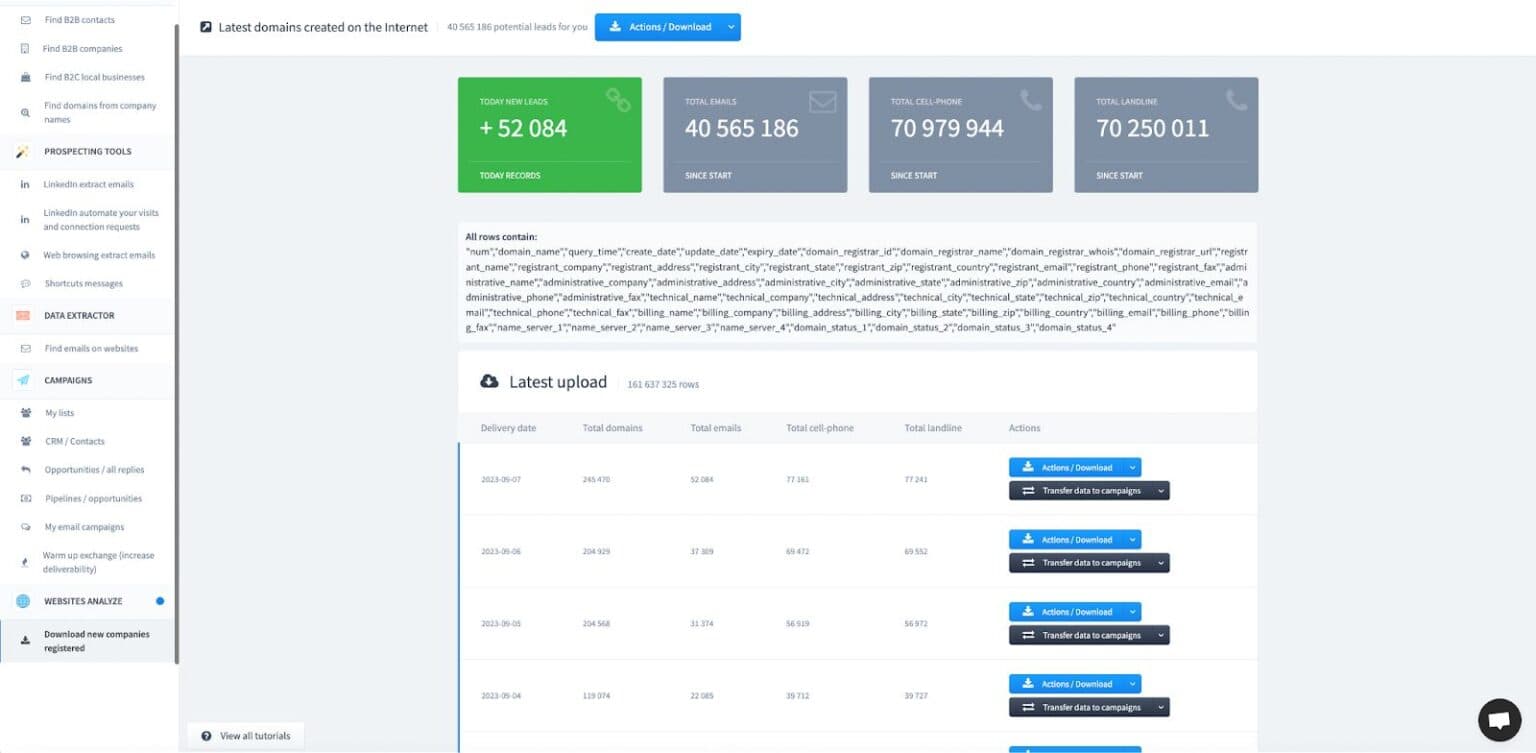This screenshot has height=753, width=1536.
Task: Click the Prospecting Tools magic wand icon
Action: pos(25,151)
